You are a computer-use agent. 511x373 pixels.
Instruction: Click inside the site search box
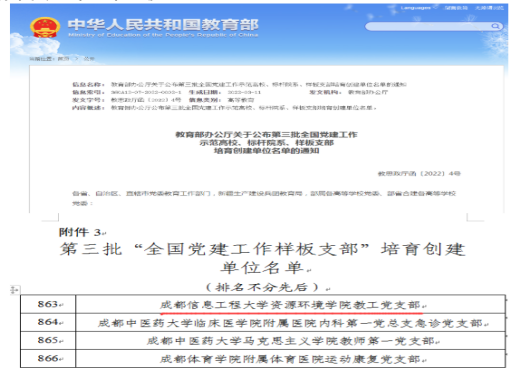pos(428,26)
